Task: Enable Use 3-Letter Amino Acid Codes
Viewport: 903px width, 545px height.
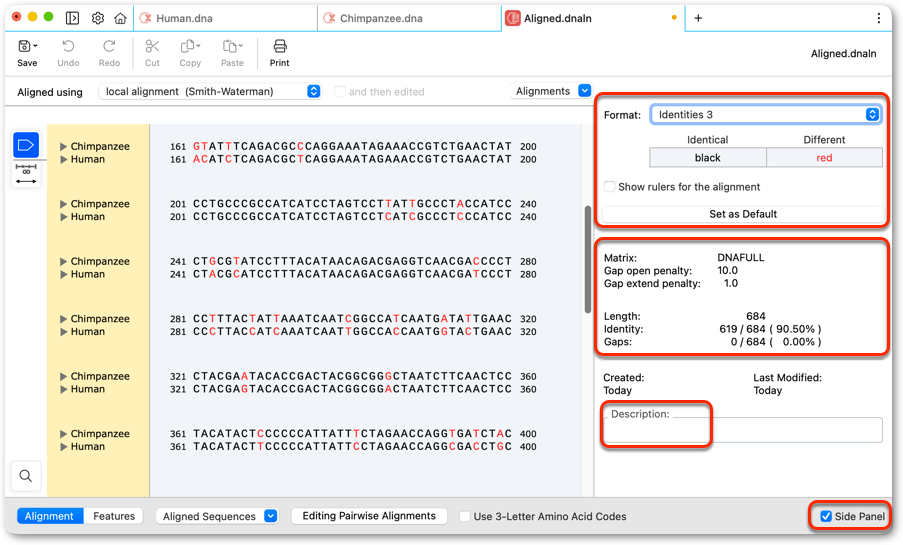Action: click(x=465, y=516)
